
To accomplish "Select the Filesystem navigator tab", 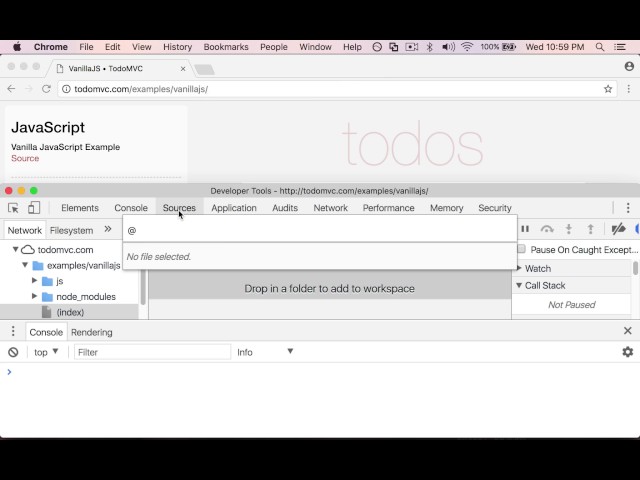I will 71,230.
